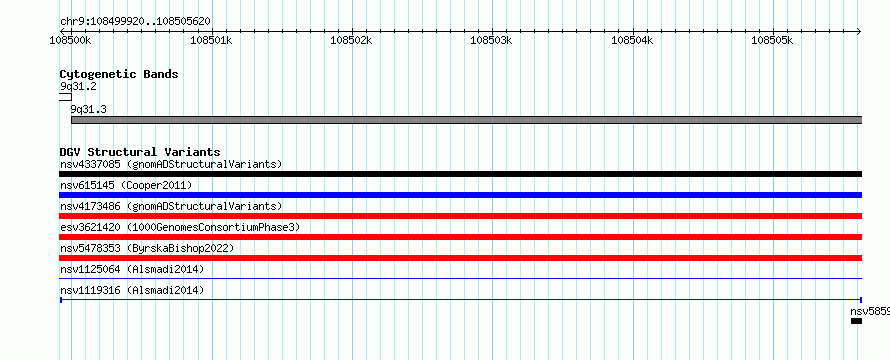Click the 108505k ruler tick label
Viewport: 890px width, 360px height.
(773, 40)
